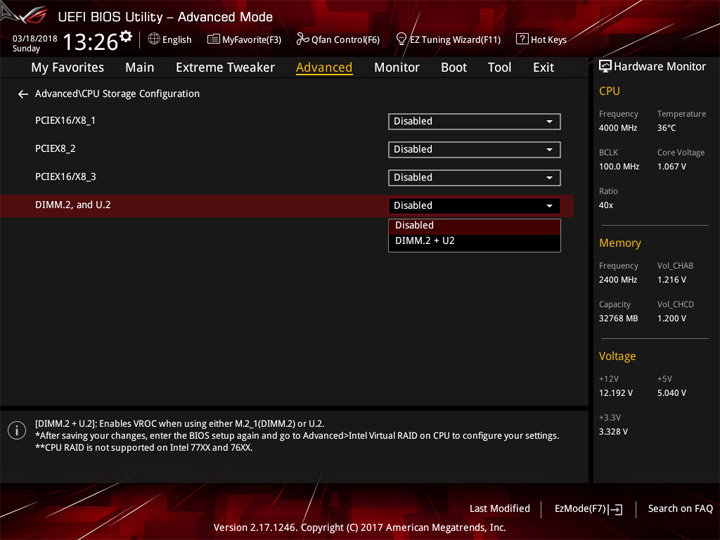This screenshot has height=540, width=720.
Task: Click the Hot Keys question mark icon
Action: 522,39
